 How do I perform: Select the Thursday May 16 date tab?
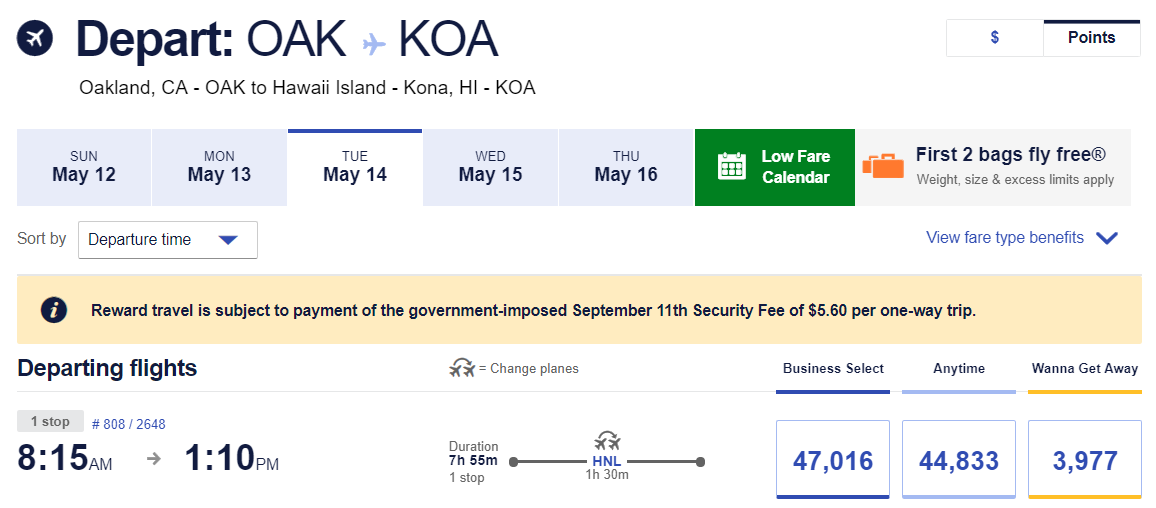[626, 167]
